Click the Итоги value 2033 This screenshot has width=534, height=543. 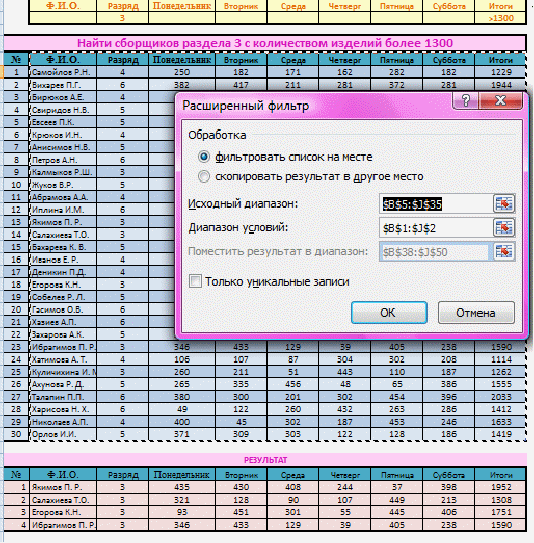(500, 397)
